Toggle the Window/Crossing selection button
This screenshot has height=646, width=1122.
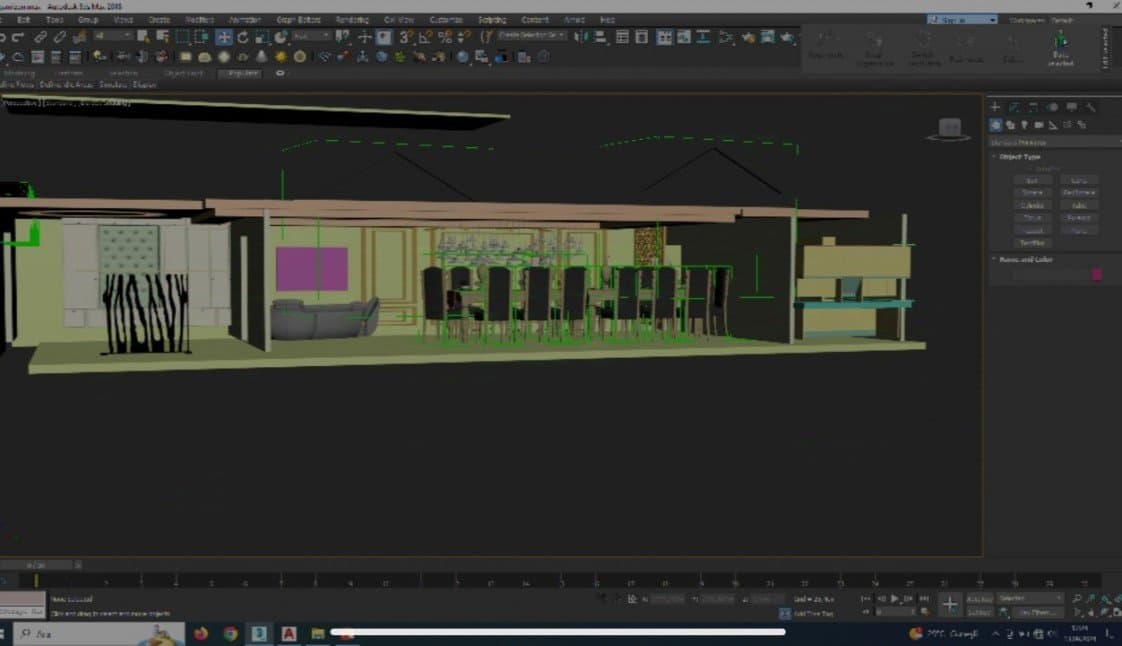coord(202,37)
